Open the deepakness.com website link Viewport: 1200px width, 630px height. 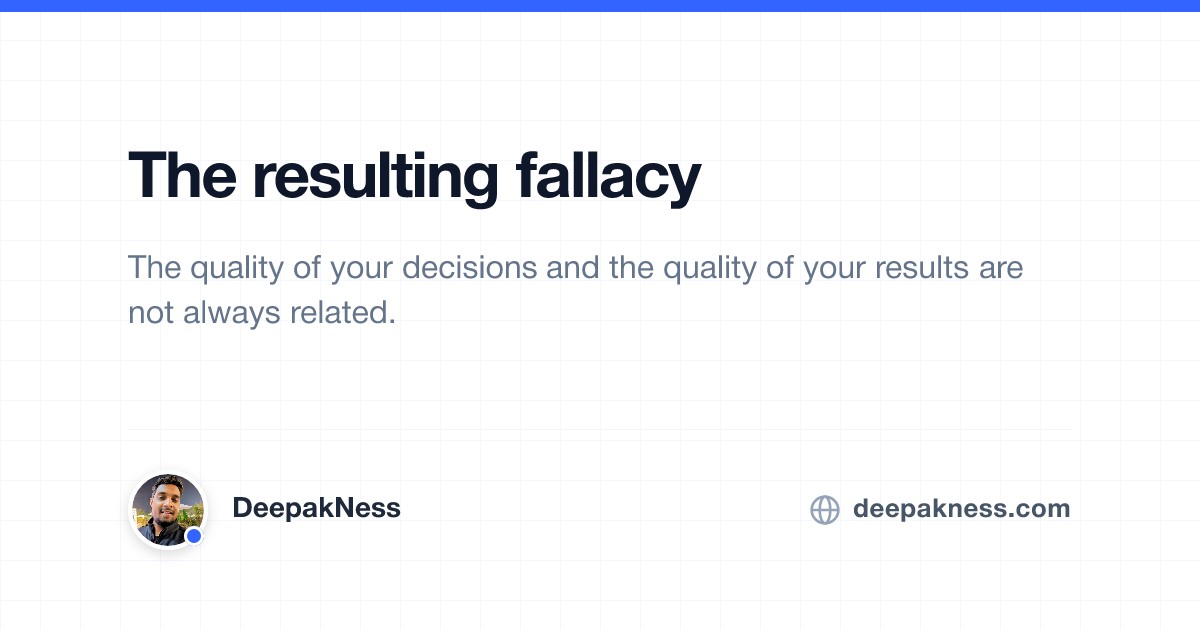point(961,509)
